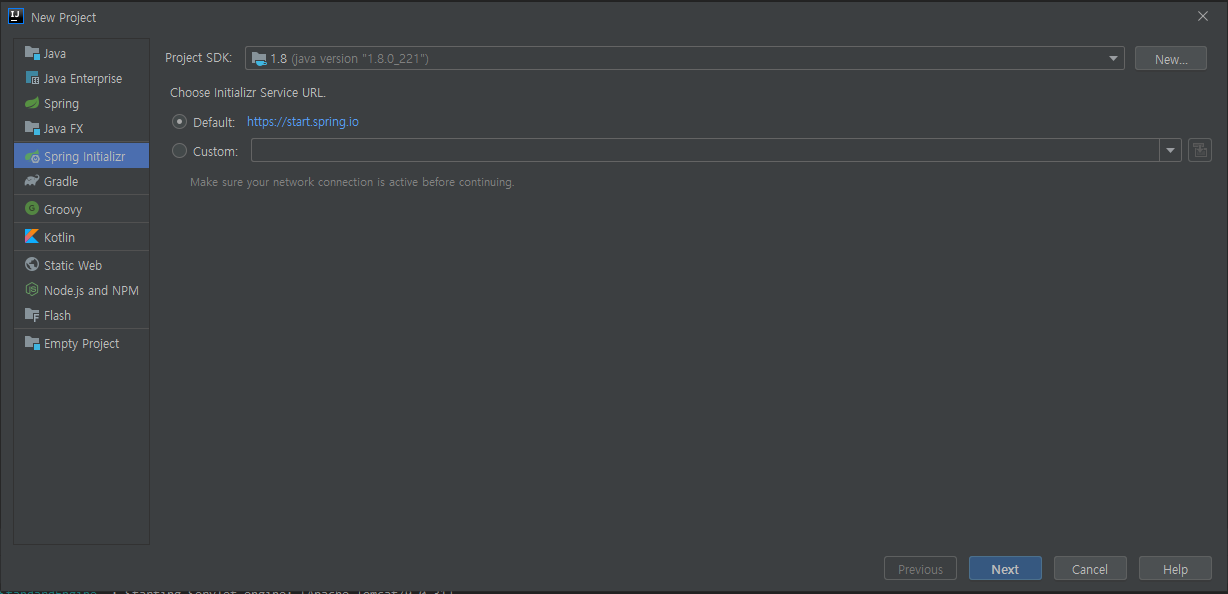The image size is (1228, 594).
Task: Select Spring Initializr in the list
Action: [81, 156]
